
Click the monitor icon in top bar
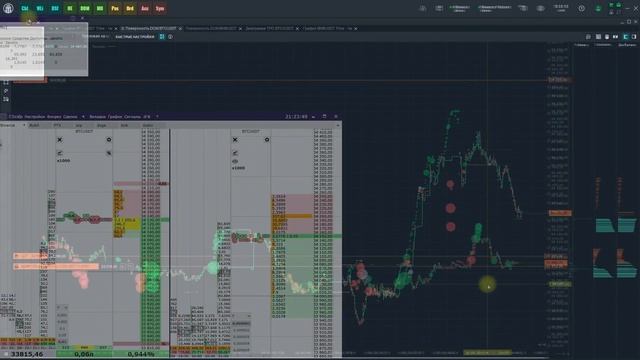439,8
